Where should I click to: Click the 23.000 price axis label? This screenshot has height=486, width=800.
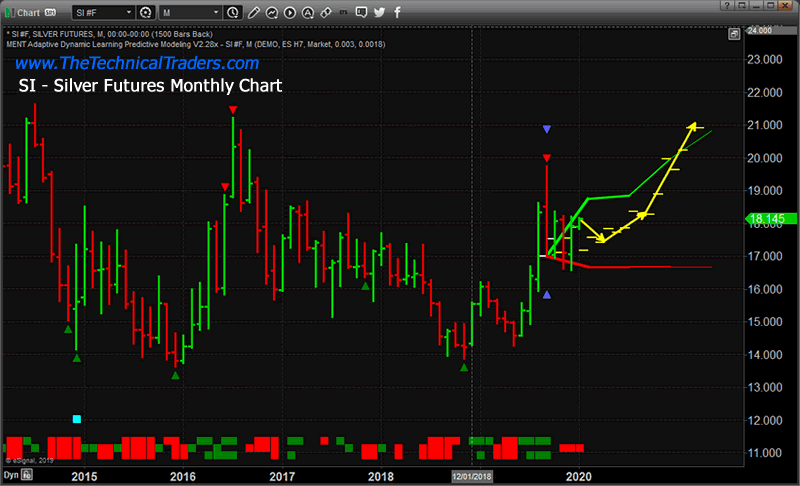764,60
